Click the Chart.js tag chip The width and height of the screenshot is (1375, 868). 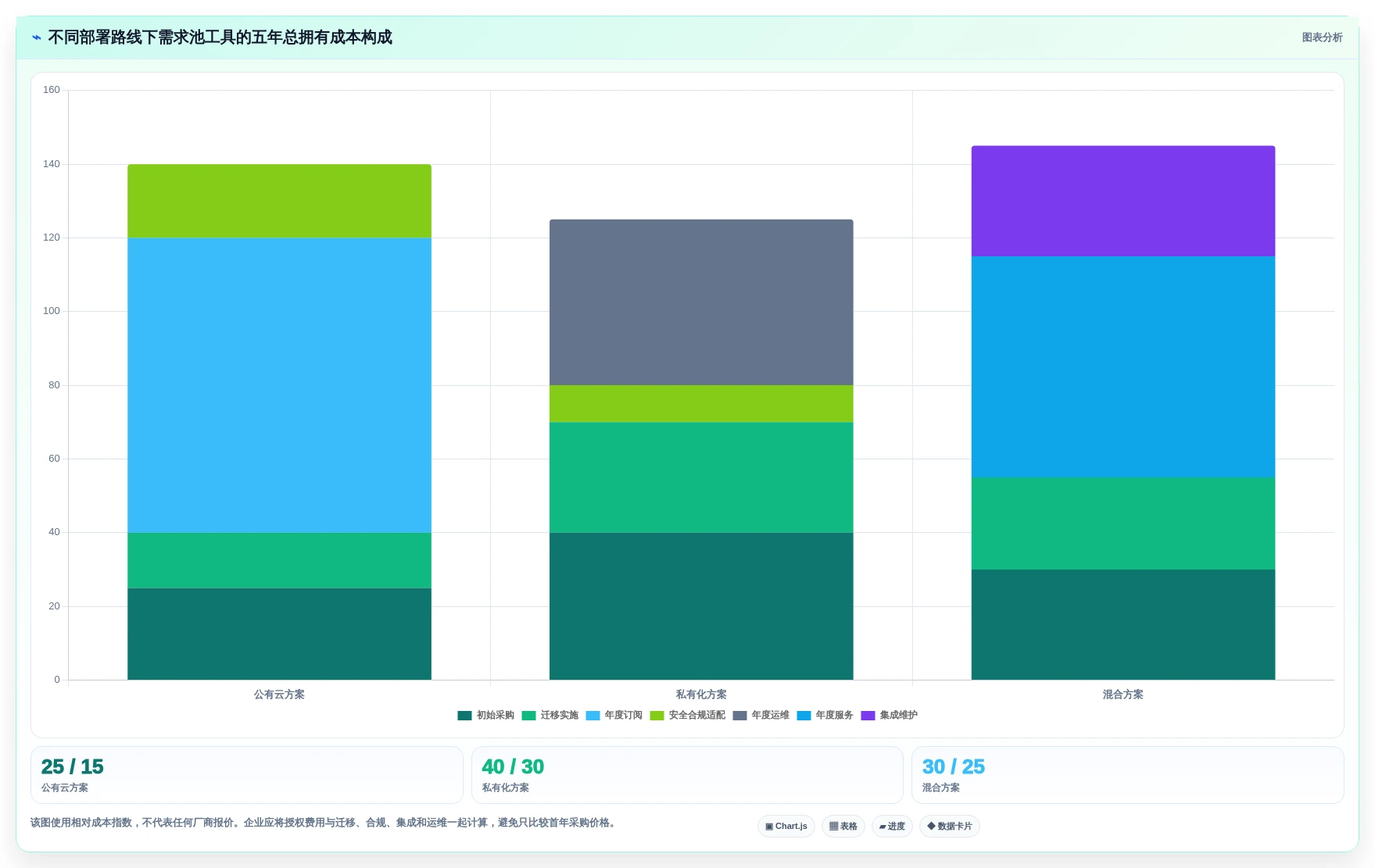pos(786,827)
